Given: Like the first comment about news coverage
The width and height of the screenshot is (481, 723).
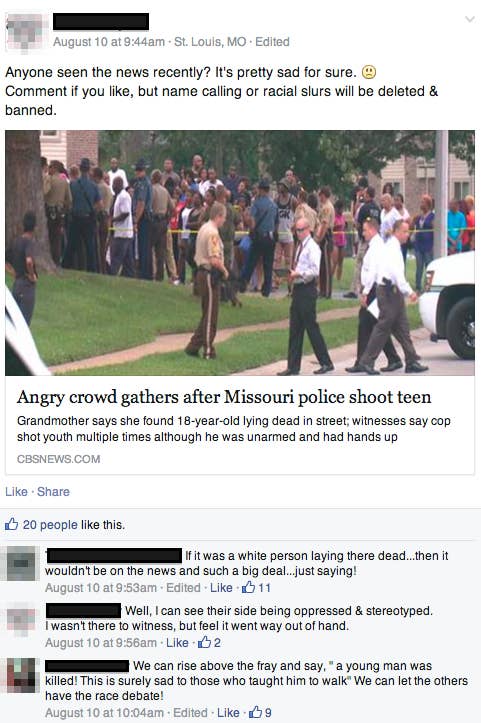Looking at the screenshot, I should (221, 588).
